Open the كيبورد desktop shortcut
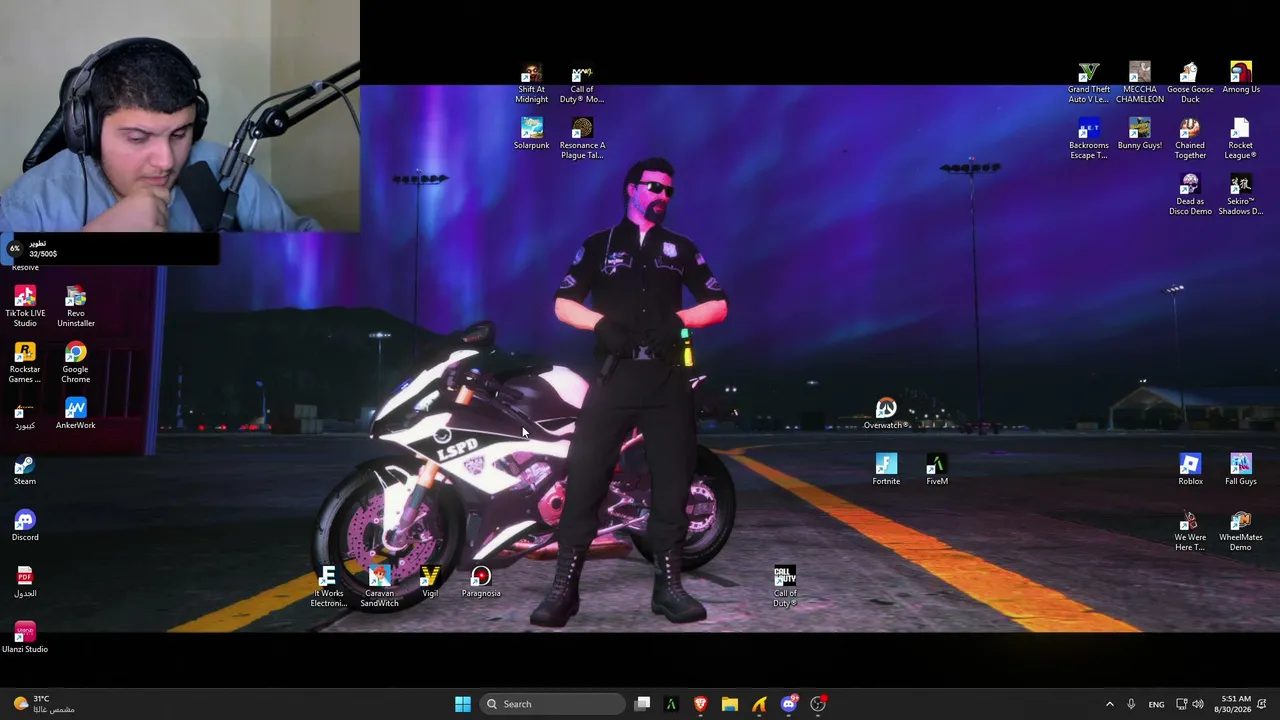The height and width of the screenshot is (720, 1280). click(25, 415)
